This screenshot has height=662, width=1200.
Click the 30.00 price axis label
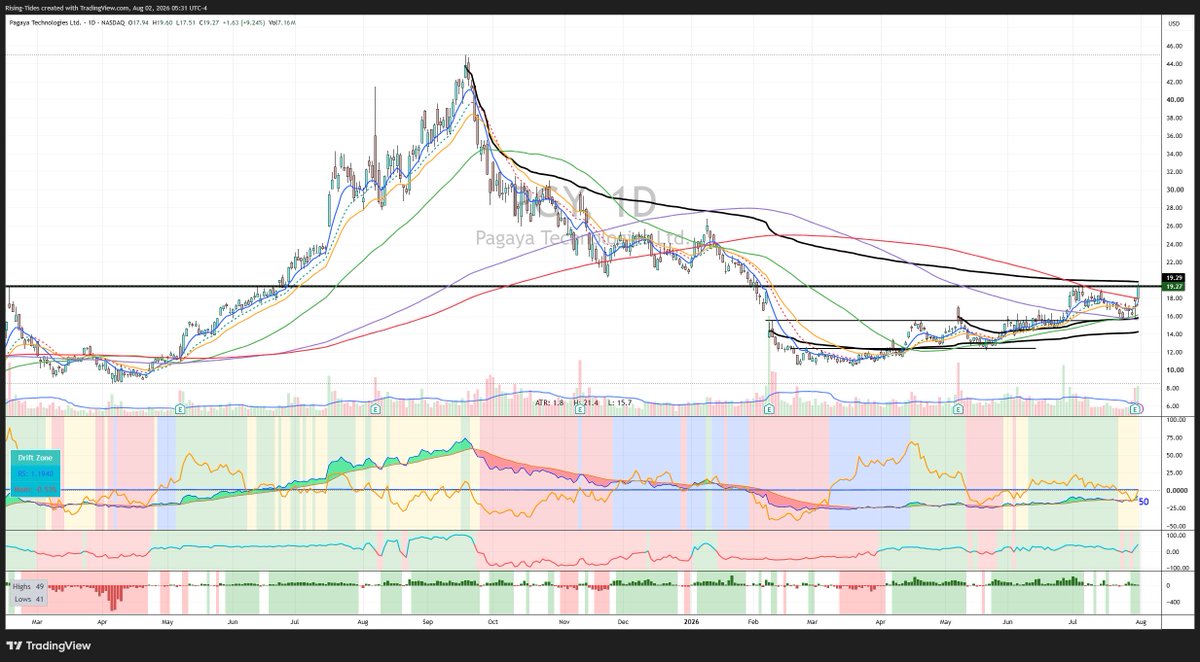click(1173, 190)
